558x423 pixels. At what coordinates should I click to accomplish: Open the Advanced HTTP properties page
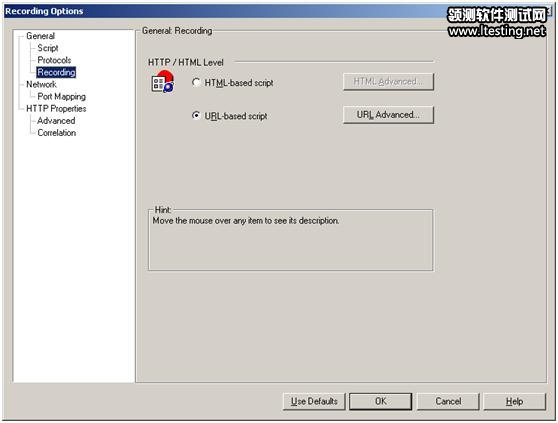56,121
